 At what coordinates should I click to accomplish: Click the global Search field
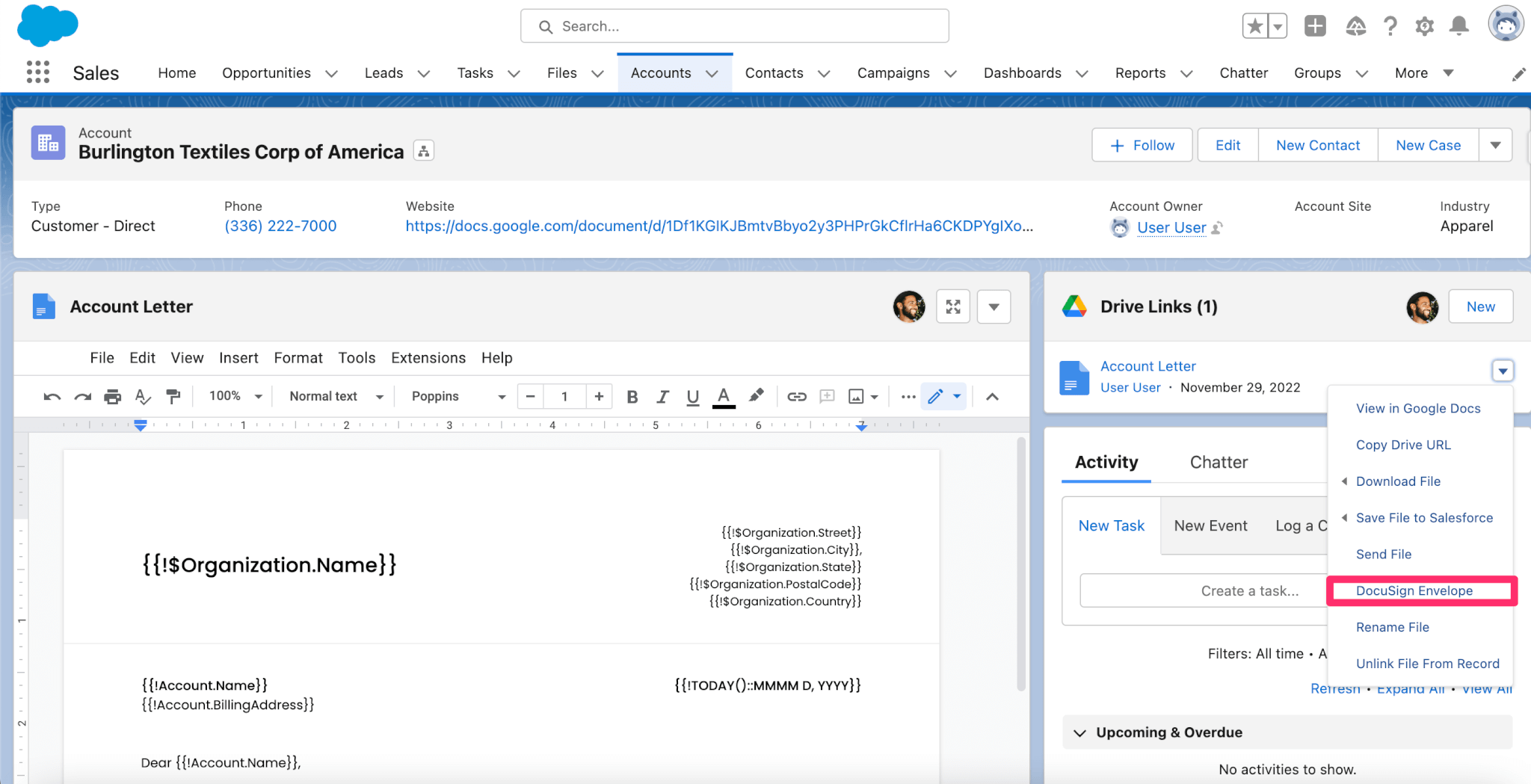coord(735,26)
